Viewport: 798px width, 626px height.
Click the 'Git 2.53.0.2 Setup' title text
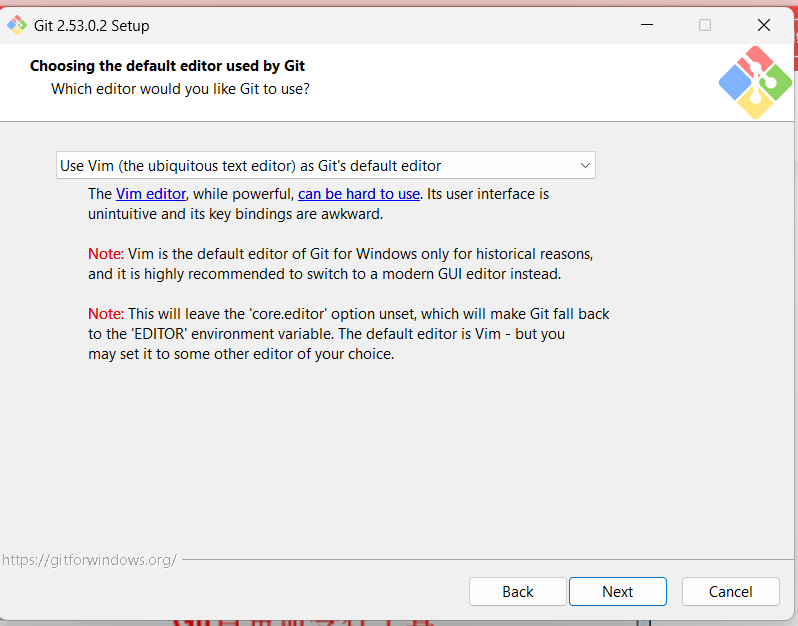pos(92,25)
